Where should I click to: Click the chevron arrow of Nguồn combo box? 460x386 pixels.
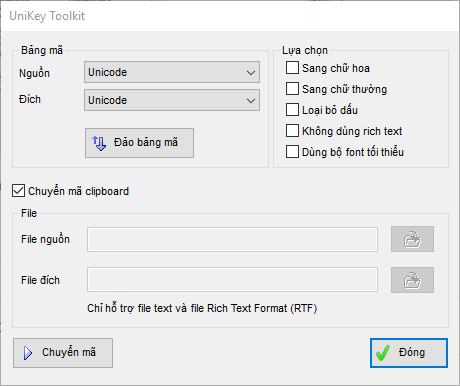pyautogui.click(x=251, y=72)
